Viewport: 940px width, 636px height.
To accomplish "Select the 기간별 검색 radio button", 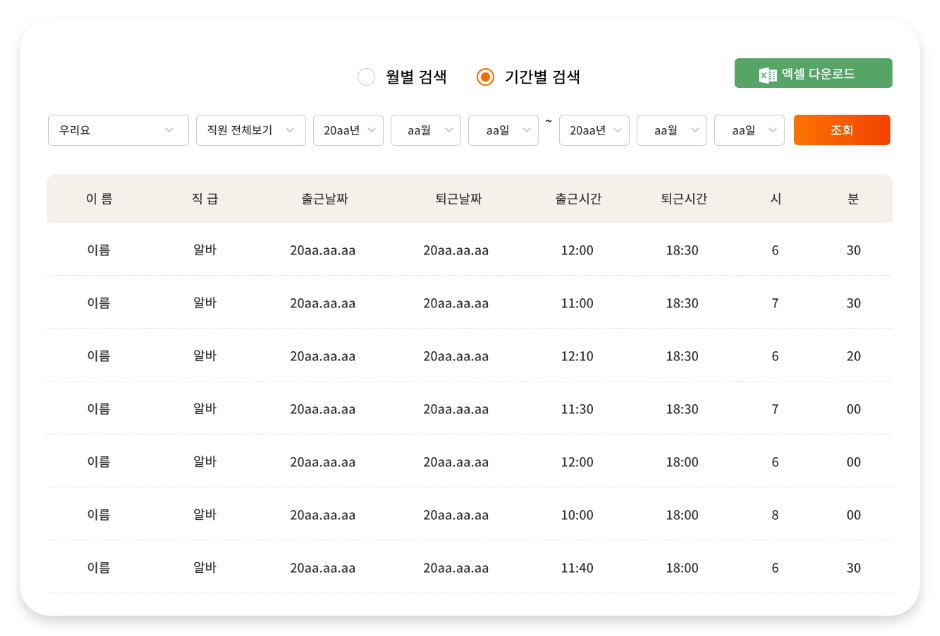I will pyautogui.click(x=485, y=77).
